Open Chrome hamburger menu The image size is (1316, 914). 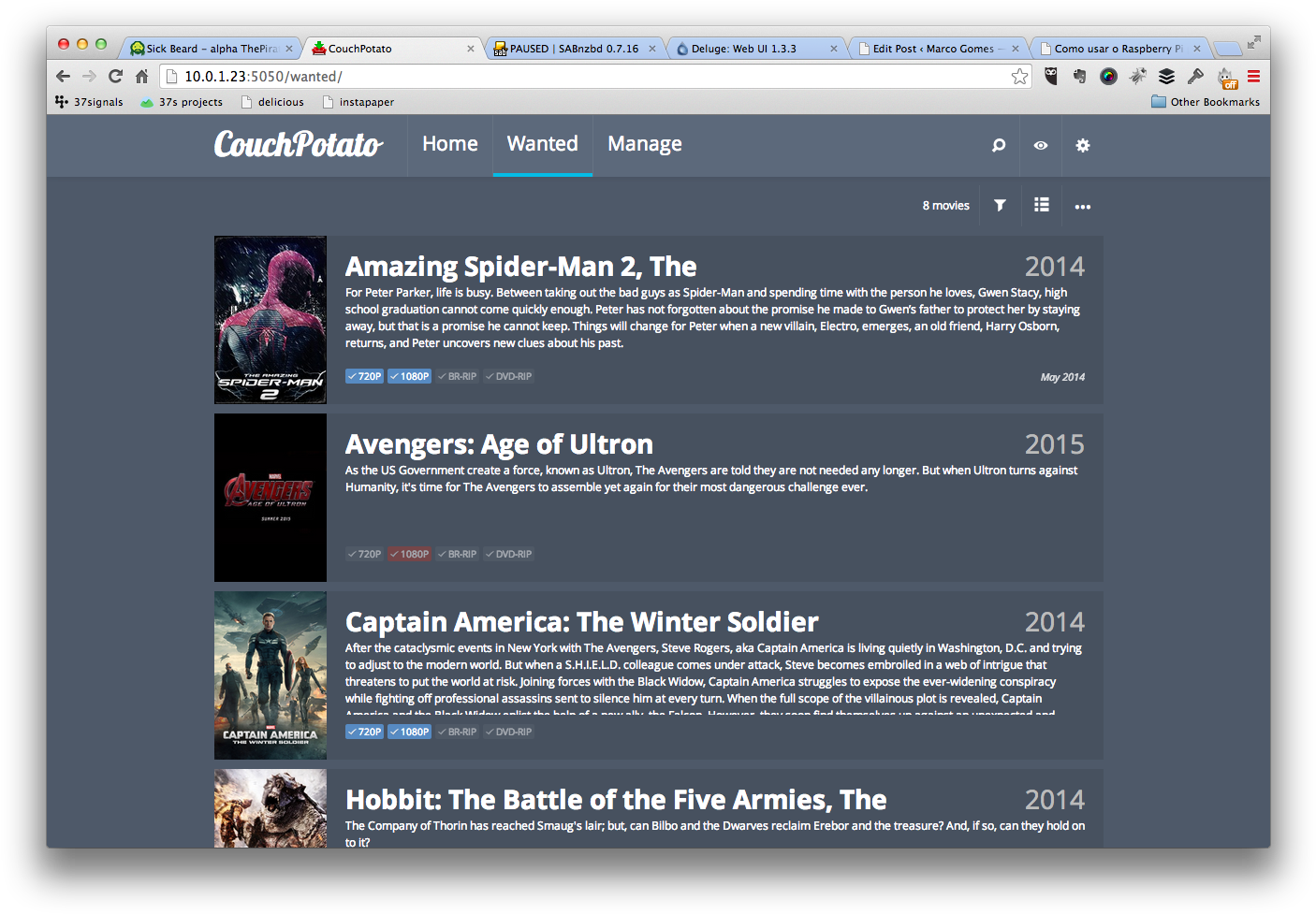coord(1253,77)
